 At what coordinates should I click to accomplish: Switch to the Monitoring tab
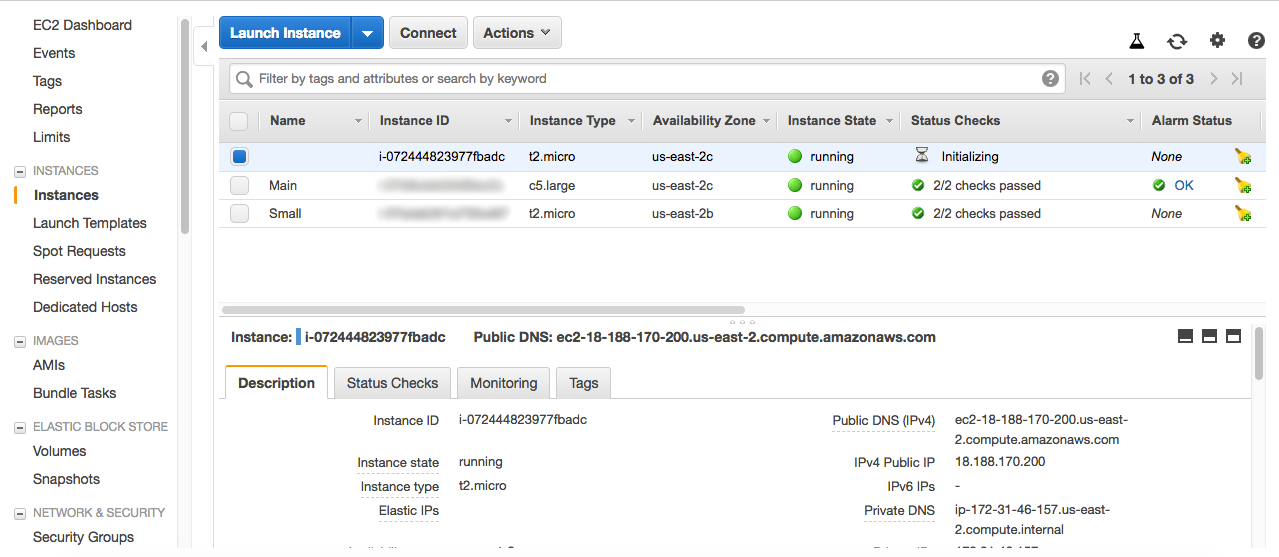[x=504, y=383]
